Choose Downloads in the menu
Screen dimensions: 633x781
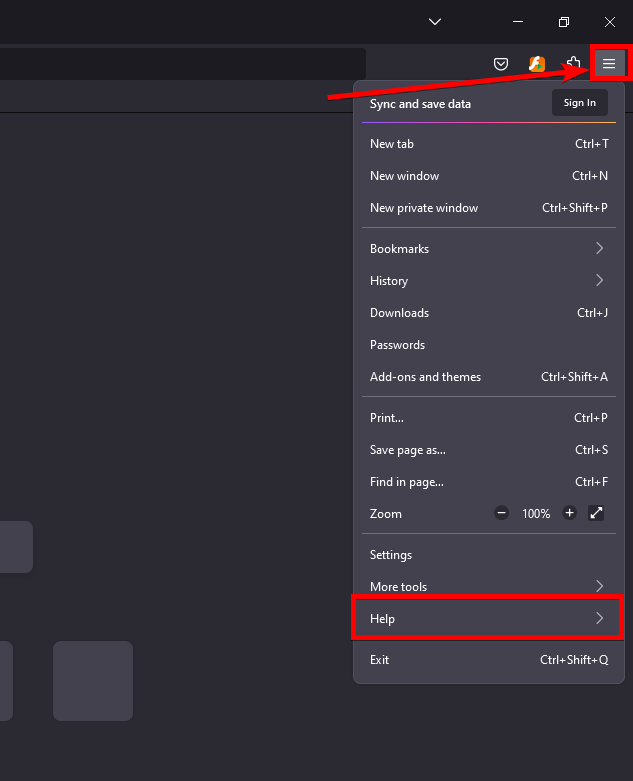(x=399, y=313)
